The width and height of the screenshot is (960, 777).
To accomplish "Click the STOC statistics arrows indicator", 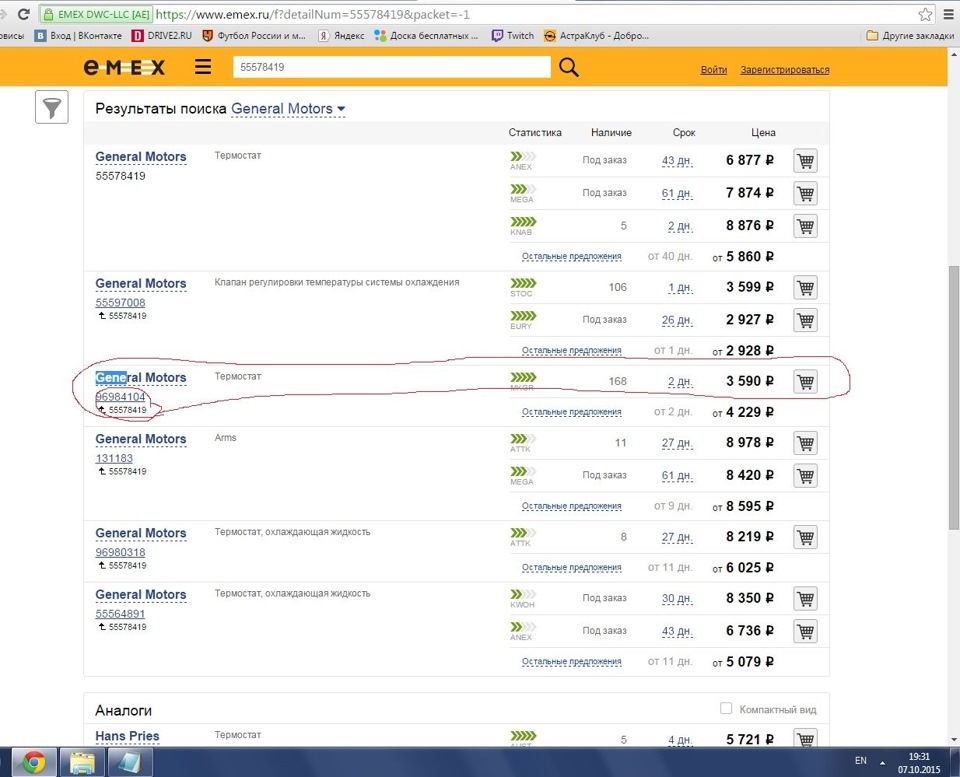I will [523, 283].
